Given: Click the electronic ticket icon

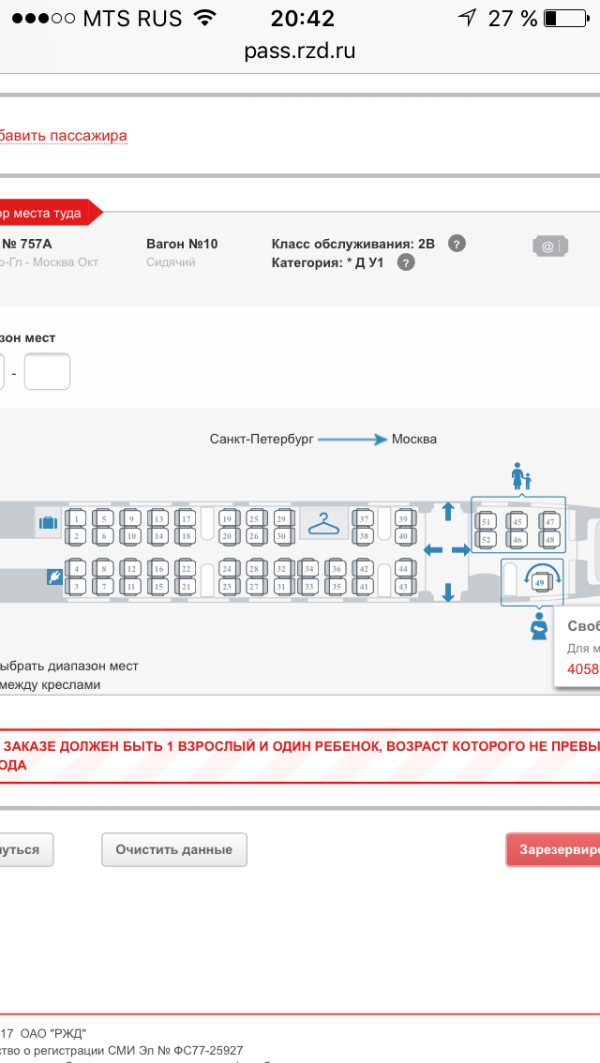Looking at the screenshot, I should click(548, 246).
